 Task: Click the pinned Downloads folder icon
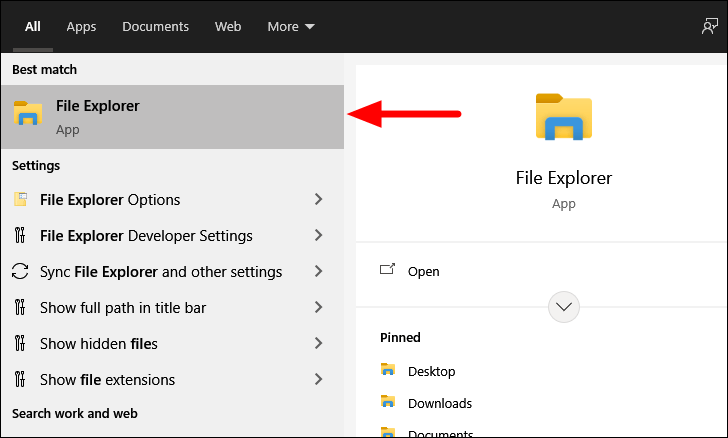coord(388,401)
